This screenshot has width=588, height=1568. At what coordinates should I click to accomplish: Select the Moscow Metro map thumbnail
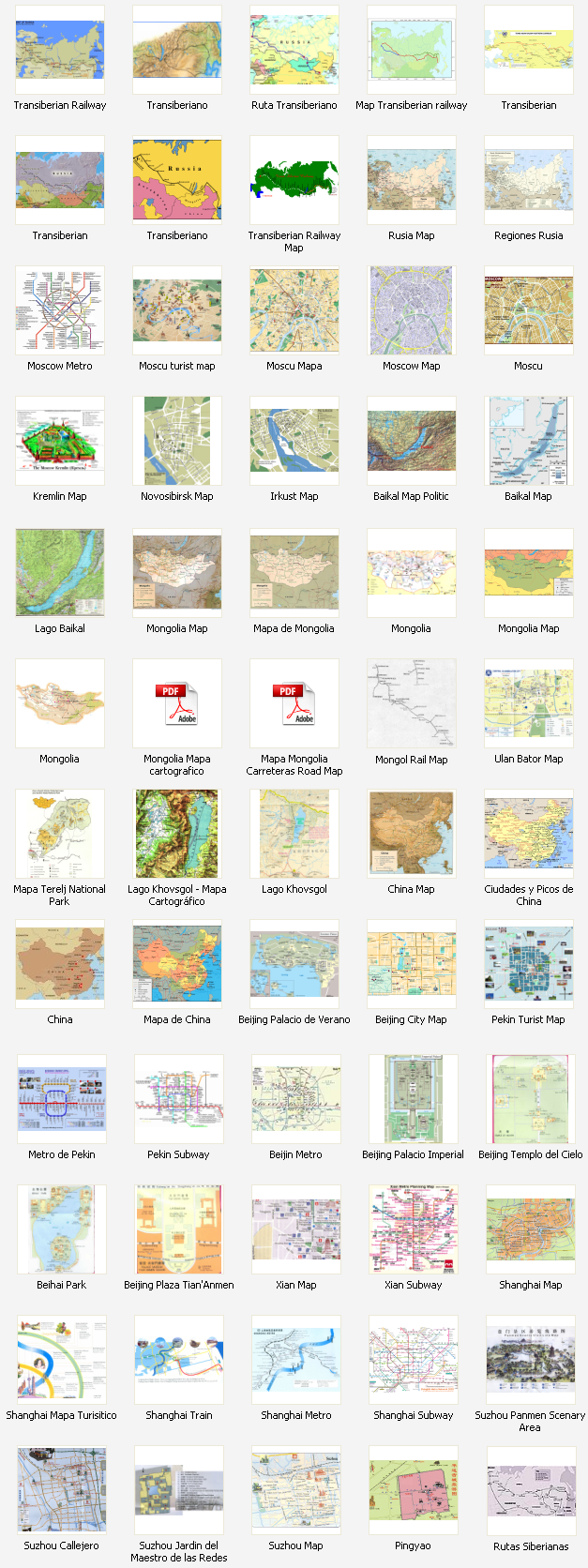(x=60, y=311)
